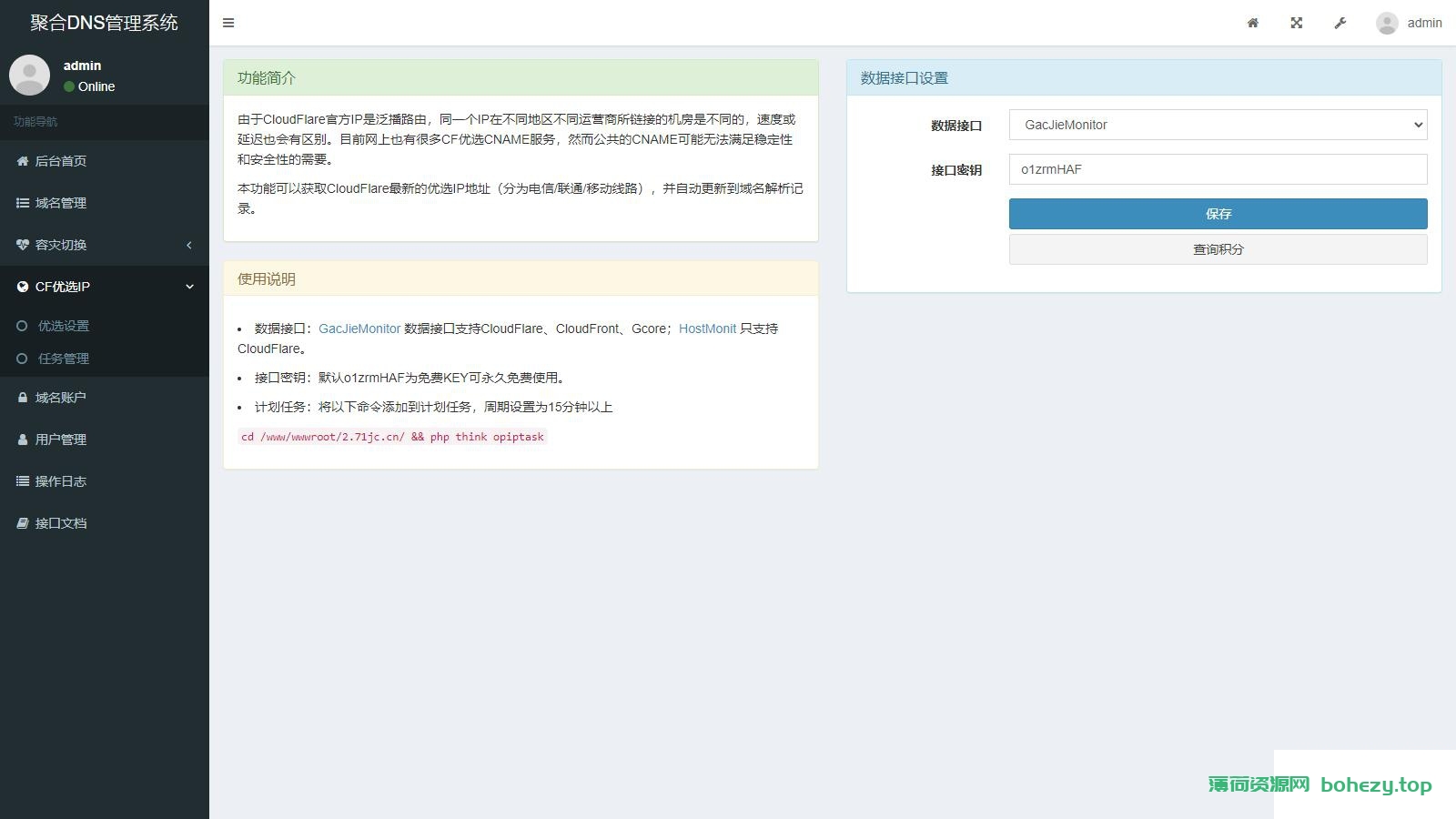Click the admin username in top bar

(x=1424, y=23)
